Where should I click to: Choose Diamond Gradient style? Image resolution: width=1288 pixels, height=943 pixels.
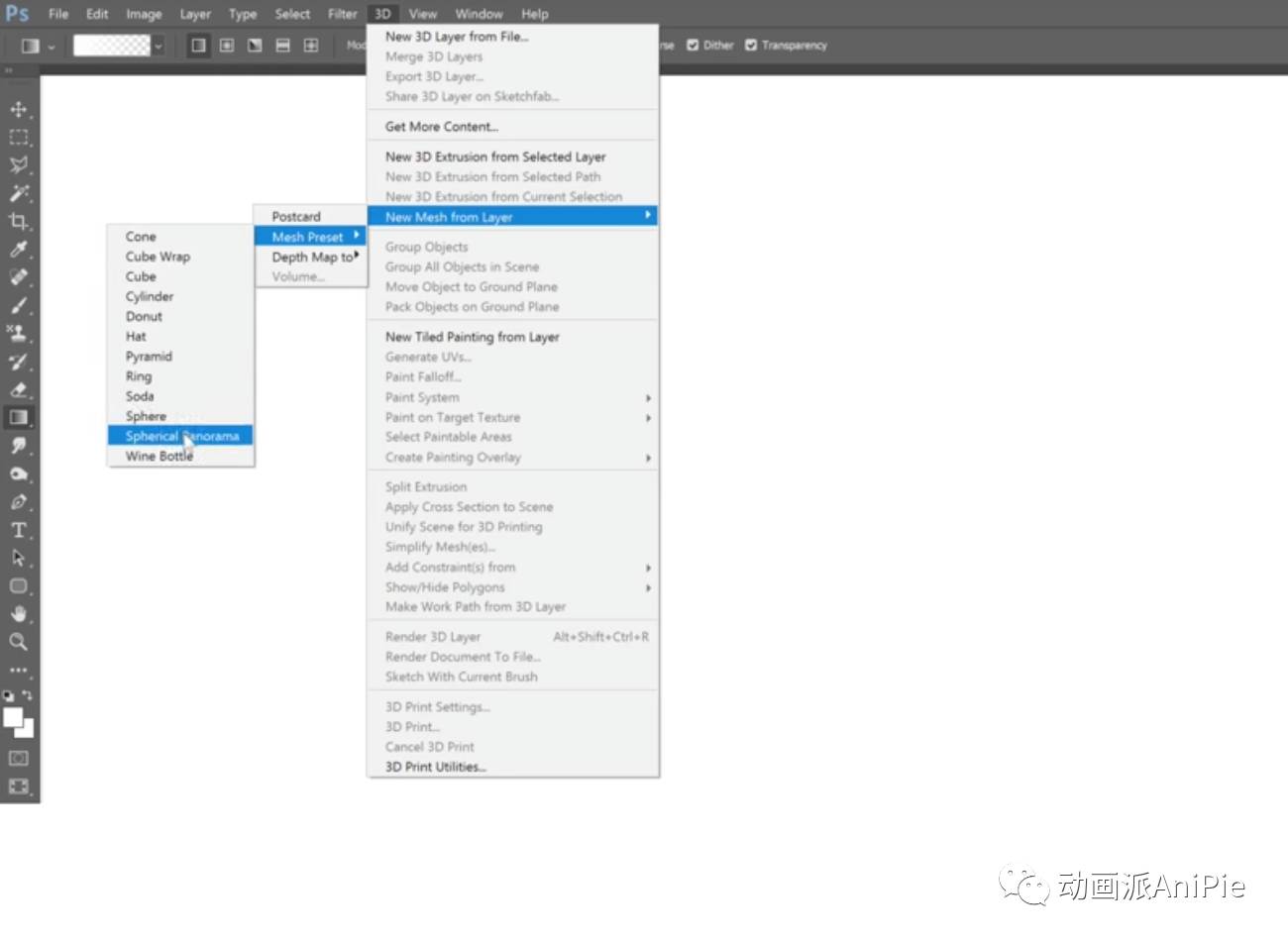click(310, 46)
